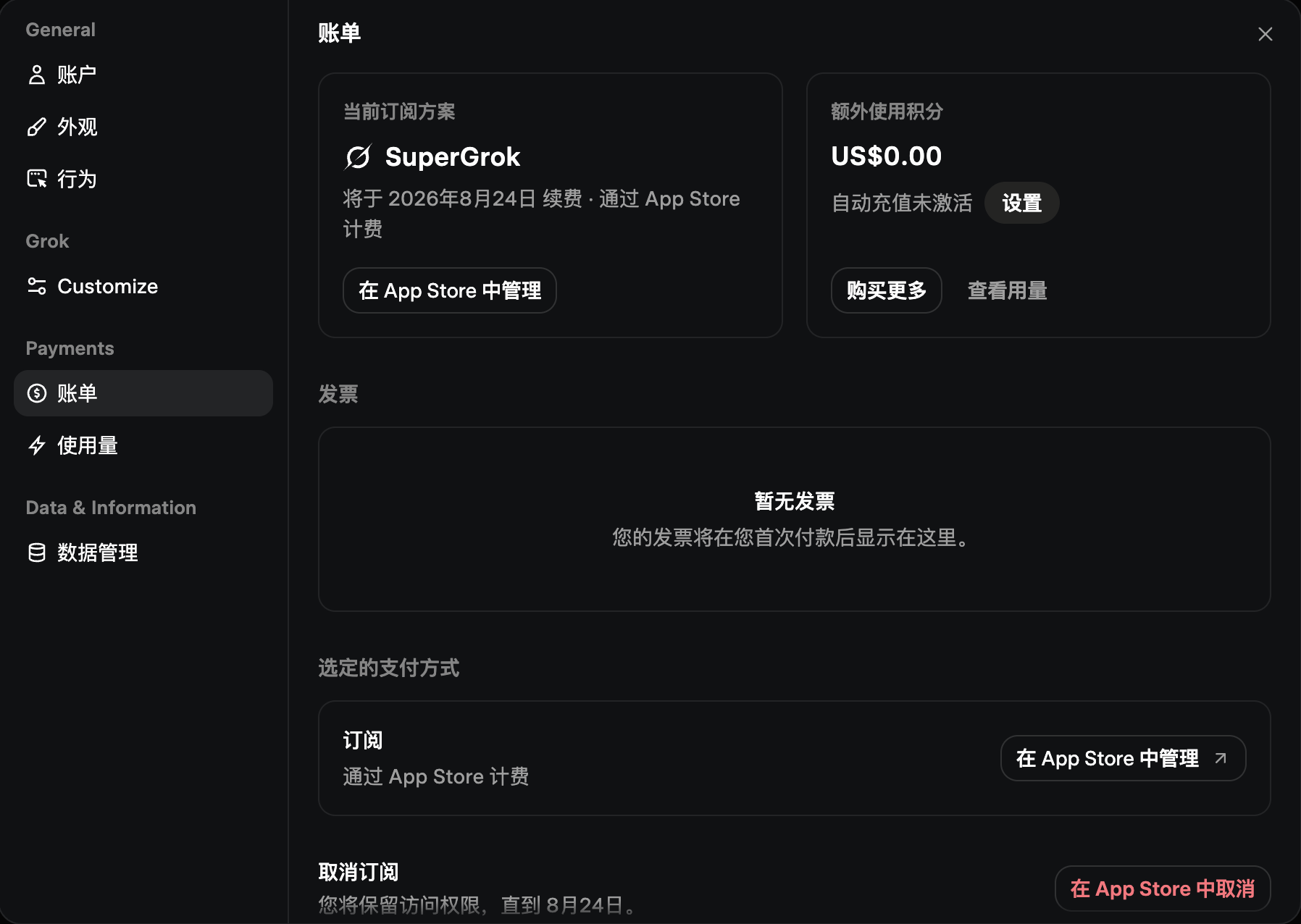Click 在 App Store 中取消 red button

point(1163,889)
